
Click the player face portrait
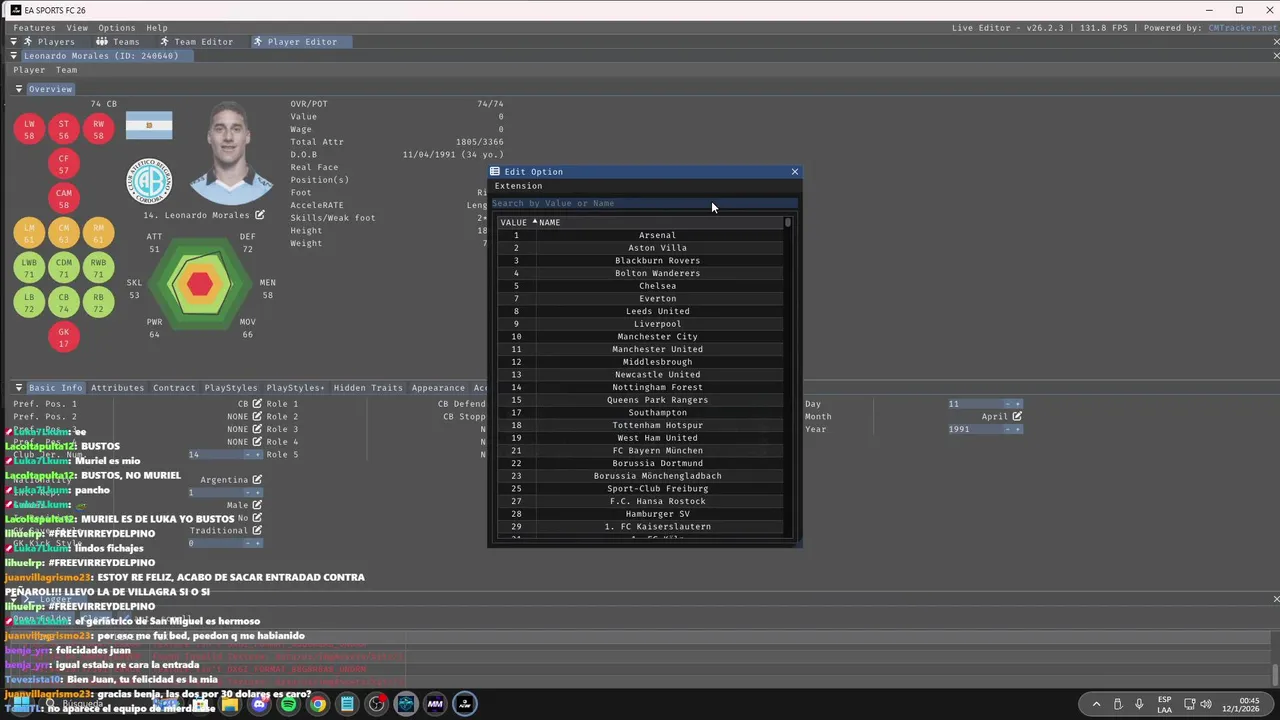point(232,151)
